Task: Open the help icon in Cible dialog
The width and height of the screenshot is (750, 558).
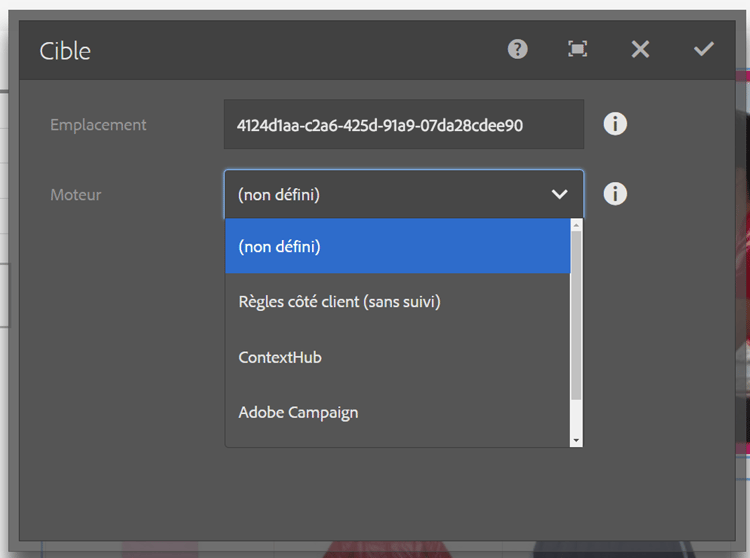Action: coord(518,49)
